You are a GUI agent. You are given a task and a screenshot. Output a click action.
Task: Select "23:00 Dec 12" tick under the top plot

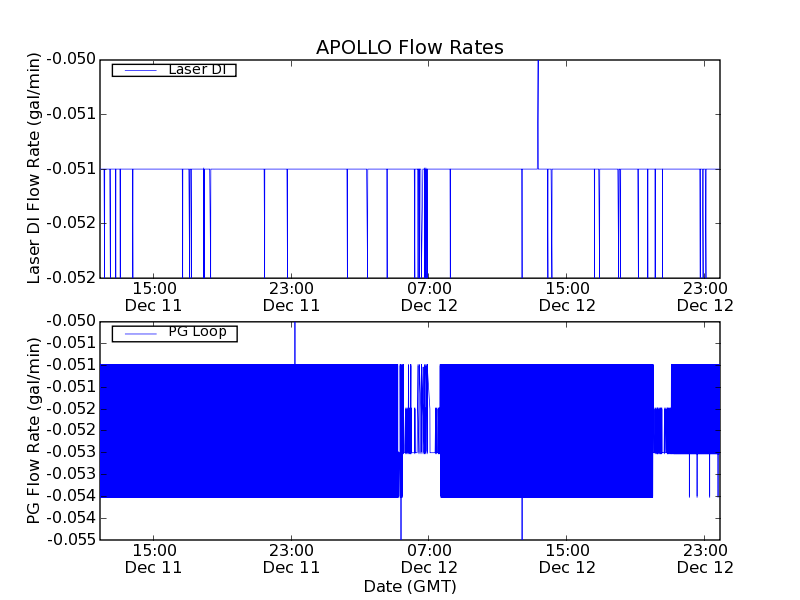tap(705, 297)
